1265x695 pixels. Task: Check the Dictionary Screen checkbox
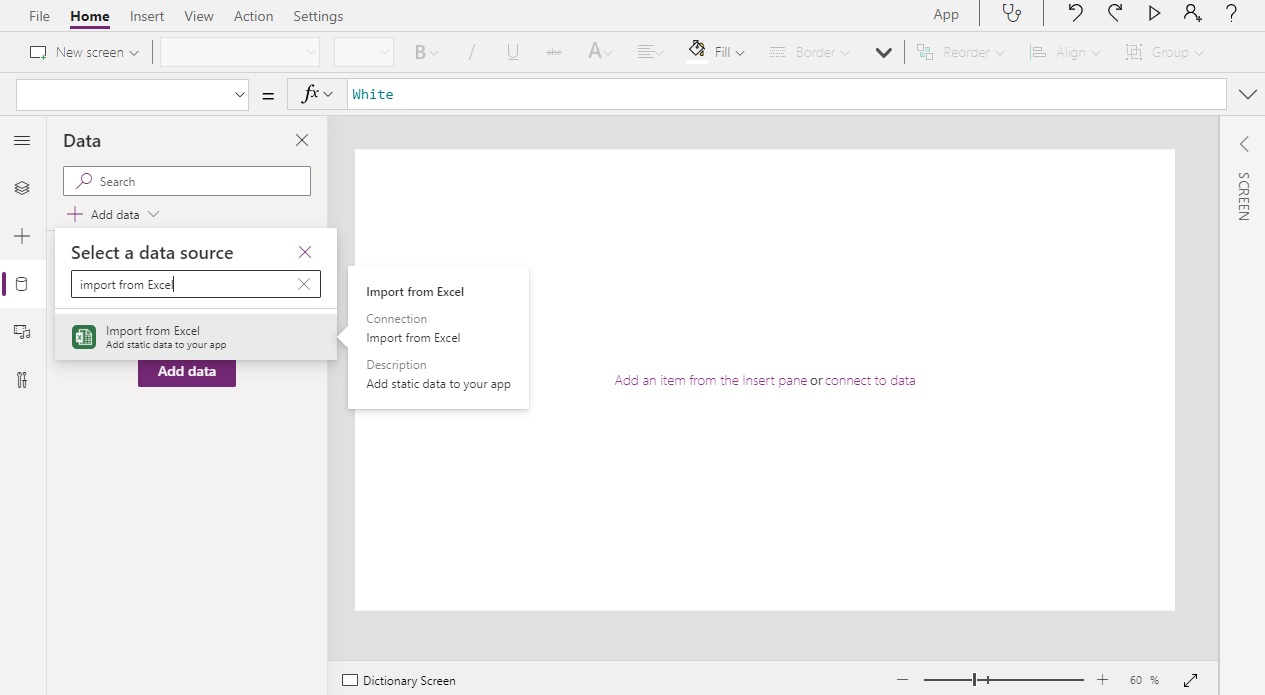coord(349,680)
